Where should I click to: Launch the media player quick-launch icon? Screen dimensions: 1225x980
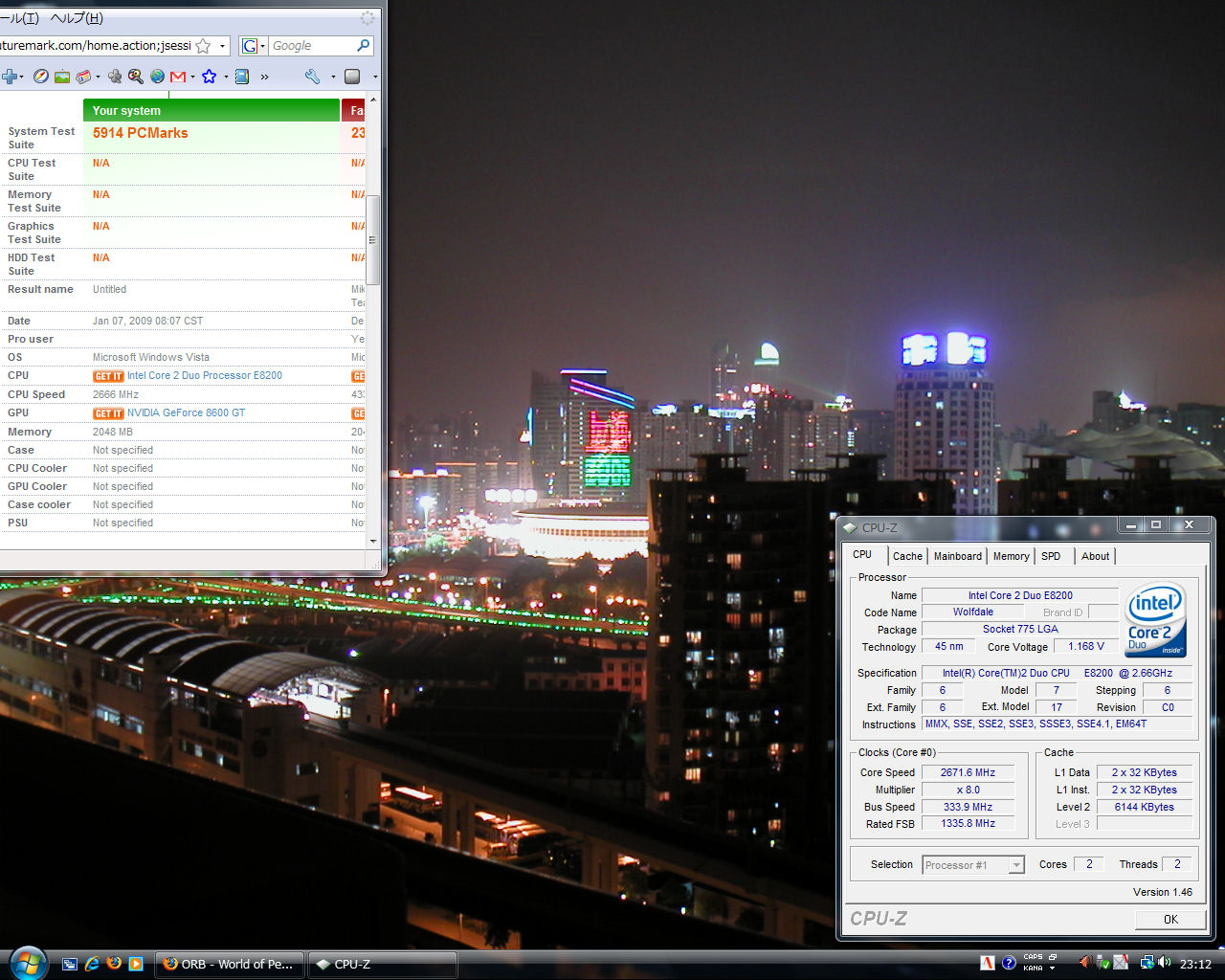pos(136,964)
